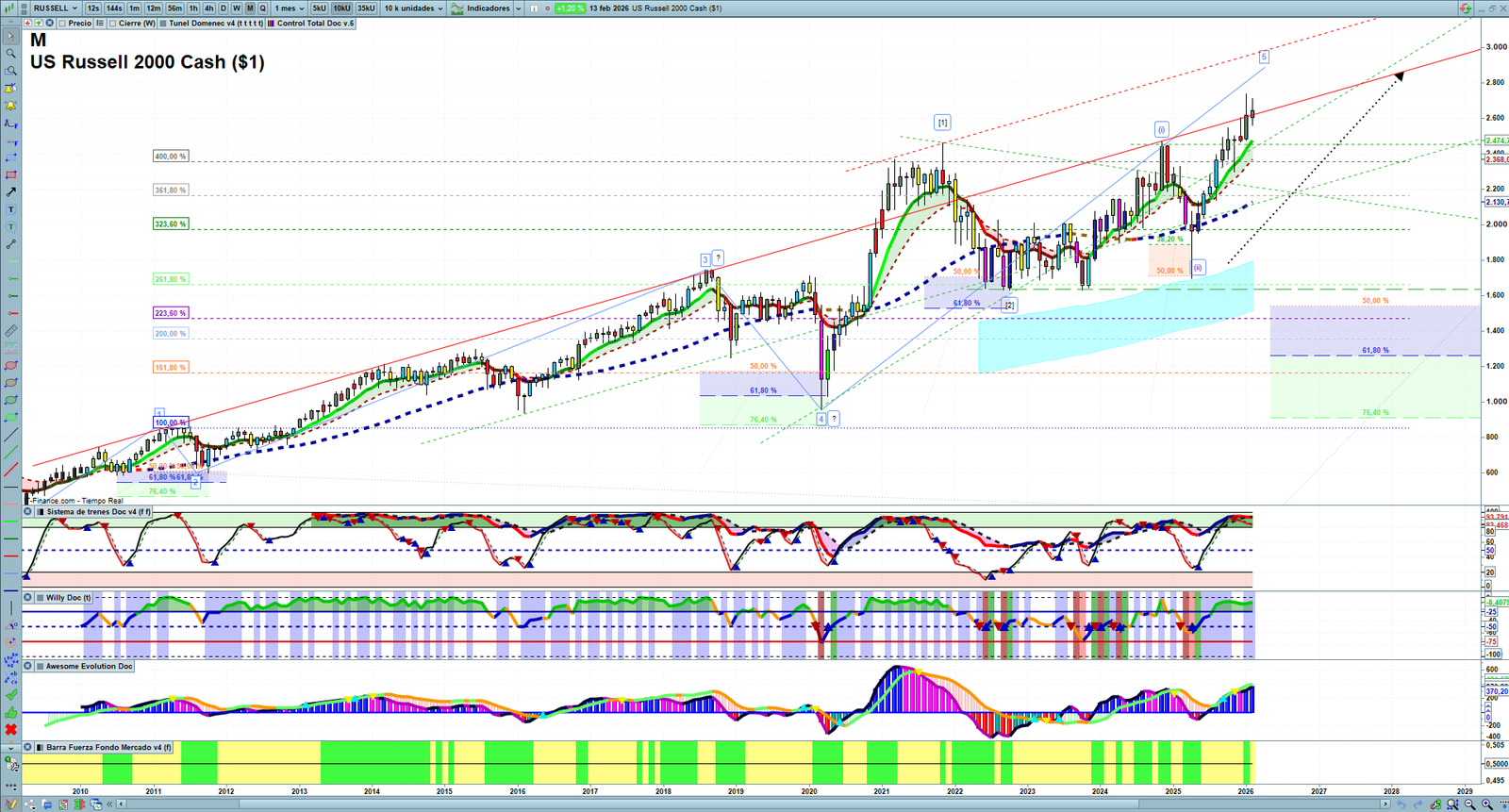Switch to the 1m timeframe
This screenshot has height=812, width=1509.
coord(135,8)
